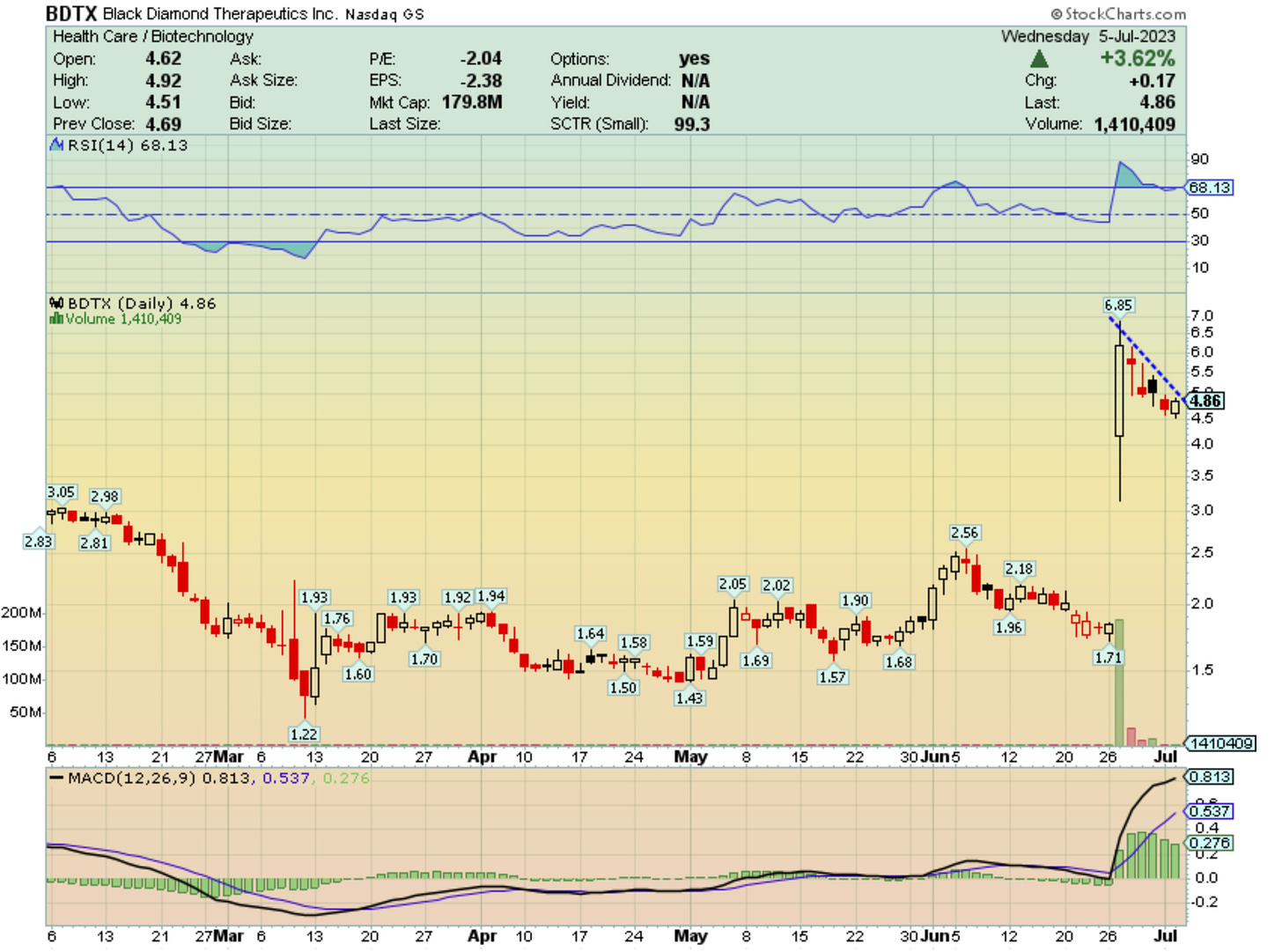Click the Jul label on price x-axis

[1166, 756]
